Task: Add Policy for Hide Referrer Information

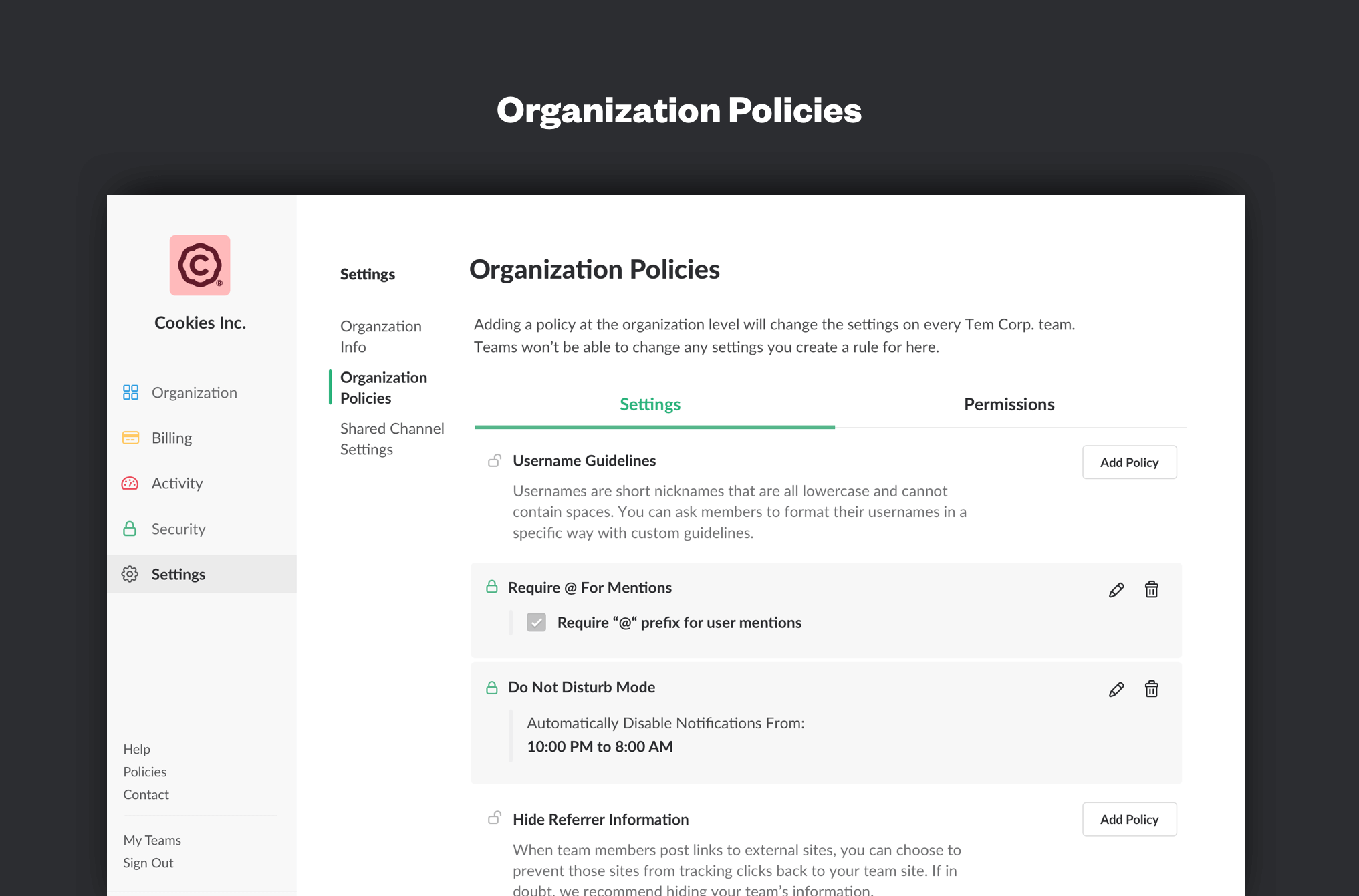Action: [x=1129, y=819]
